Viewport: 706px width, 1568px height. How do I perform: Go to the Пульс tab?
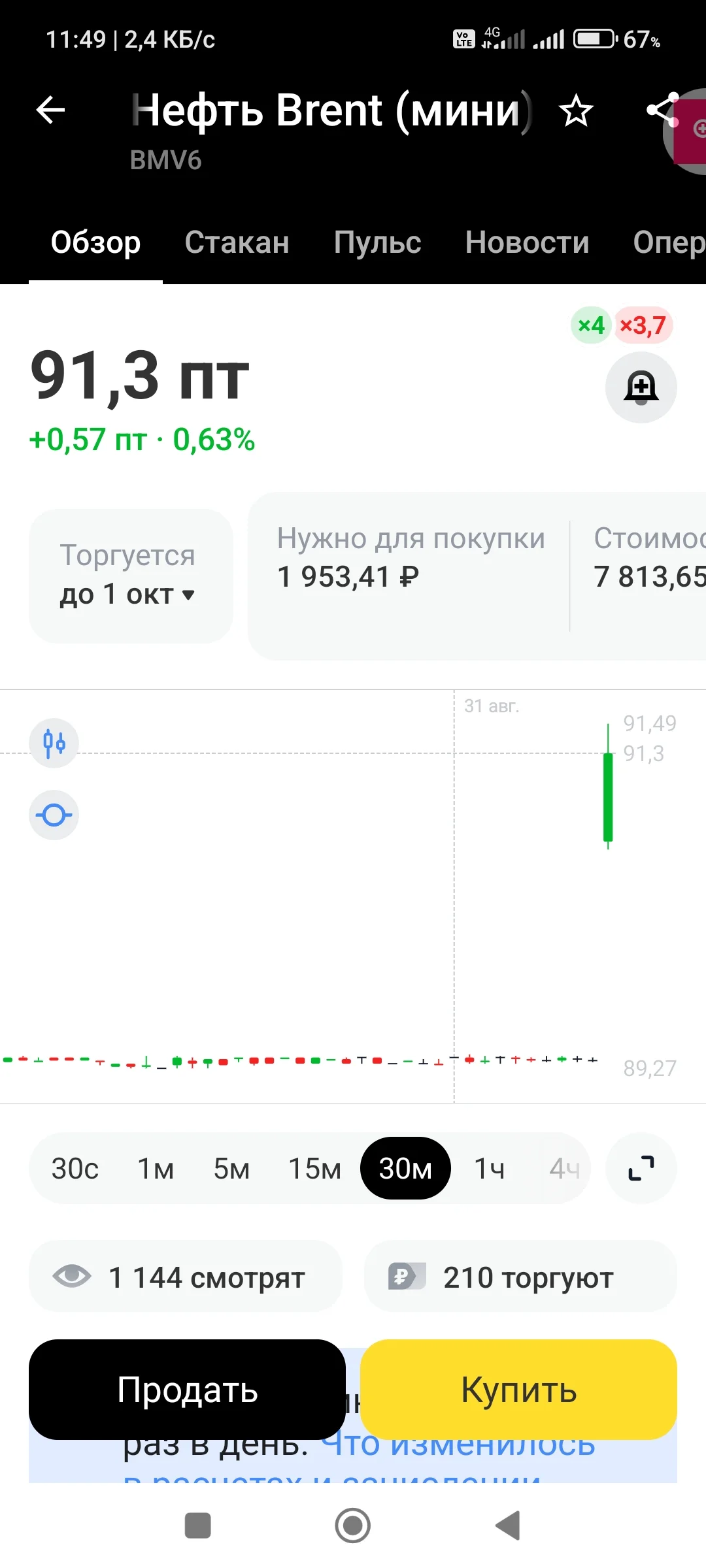[378, 242]
